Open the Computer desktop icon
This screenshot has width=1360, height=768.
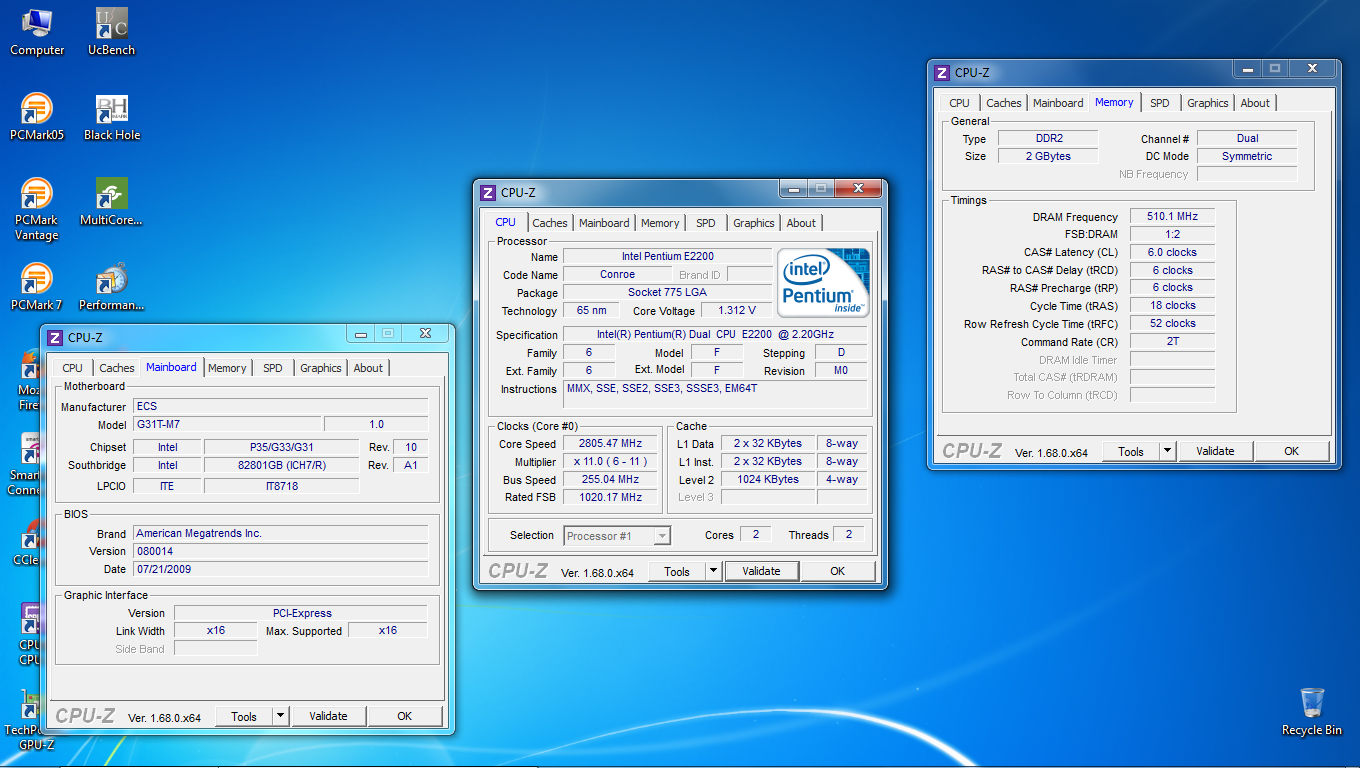pos(37,32)
